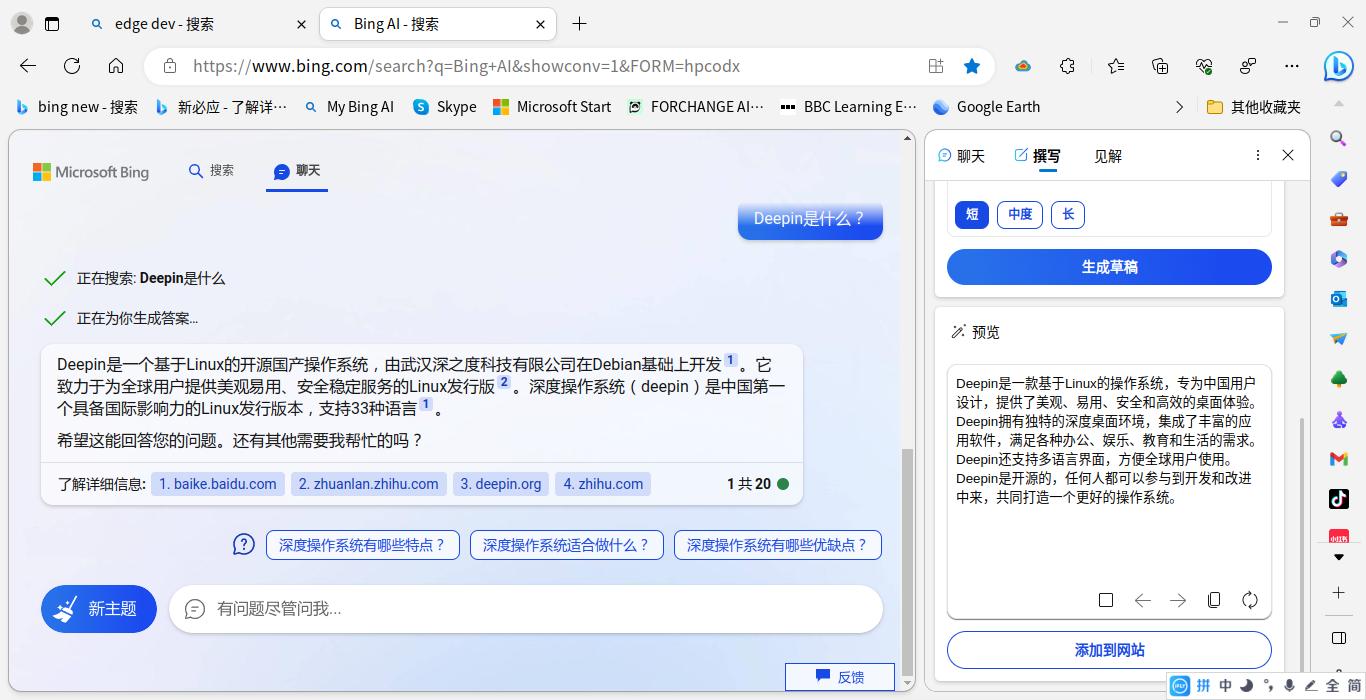Toggle the sidebar panel layout icon
The image size is (1366, 700).
click(x=1339, y=638)
